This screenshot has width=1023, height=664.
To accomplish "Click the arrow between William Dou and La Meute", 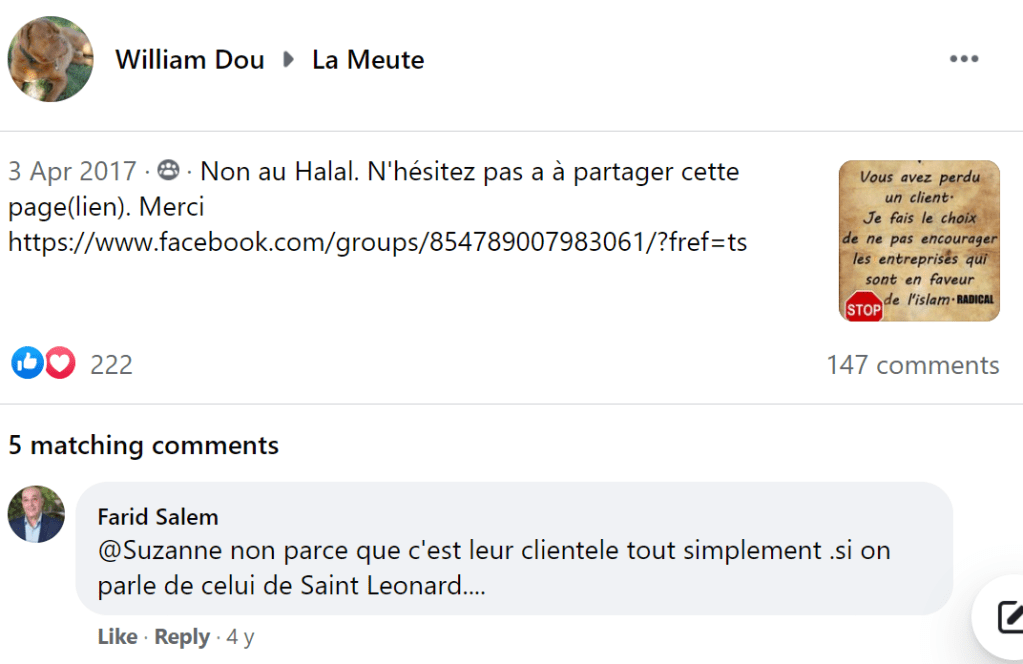I will point(288,60).
